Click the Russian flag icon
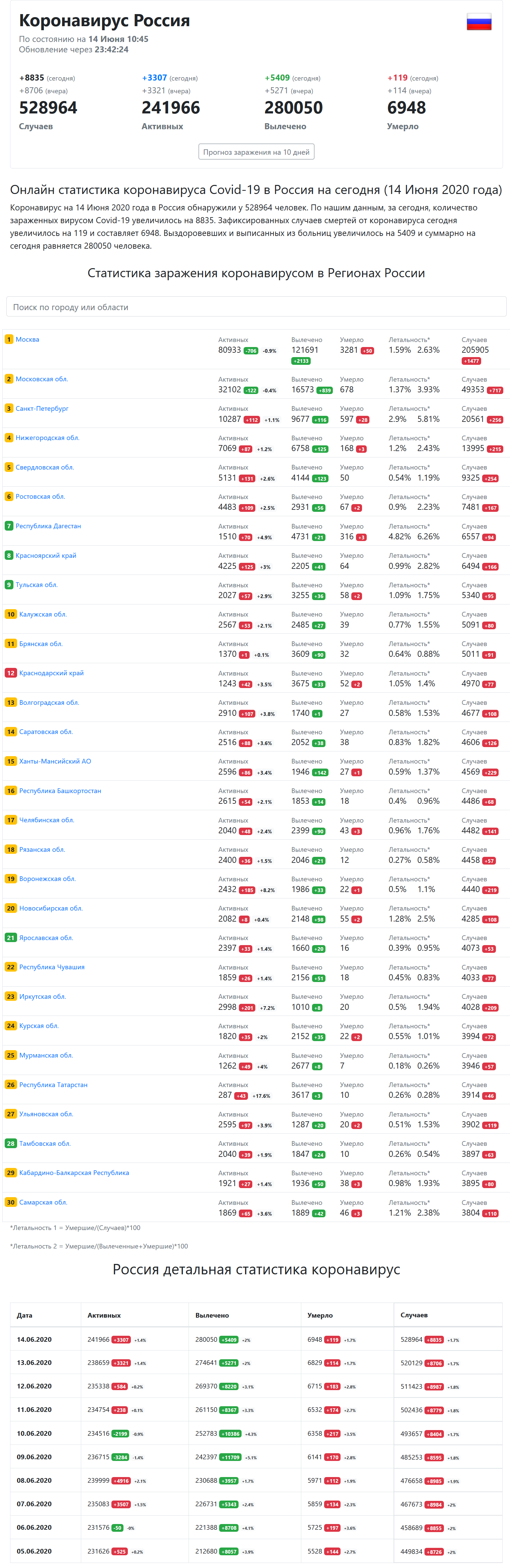Image resolution: width=510 pixels, height=1568 pixels. tap(479, 22)
